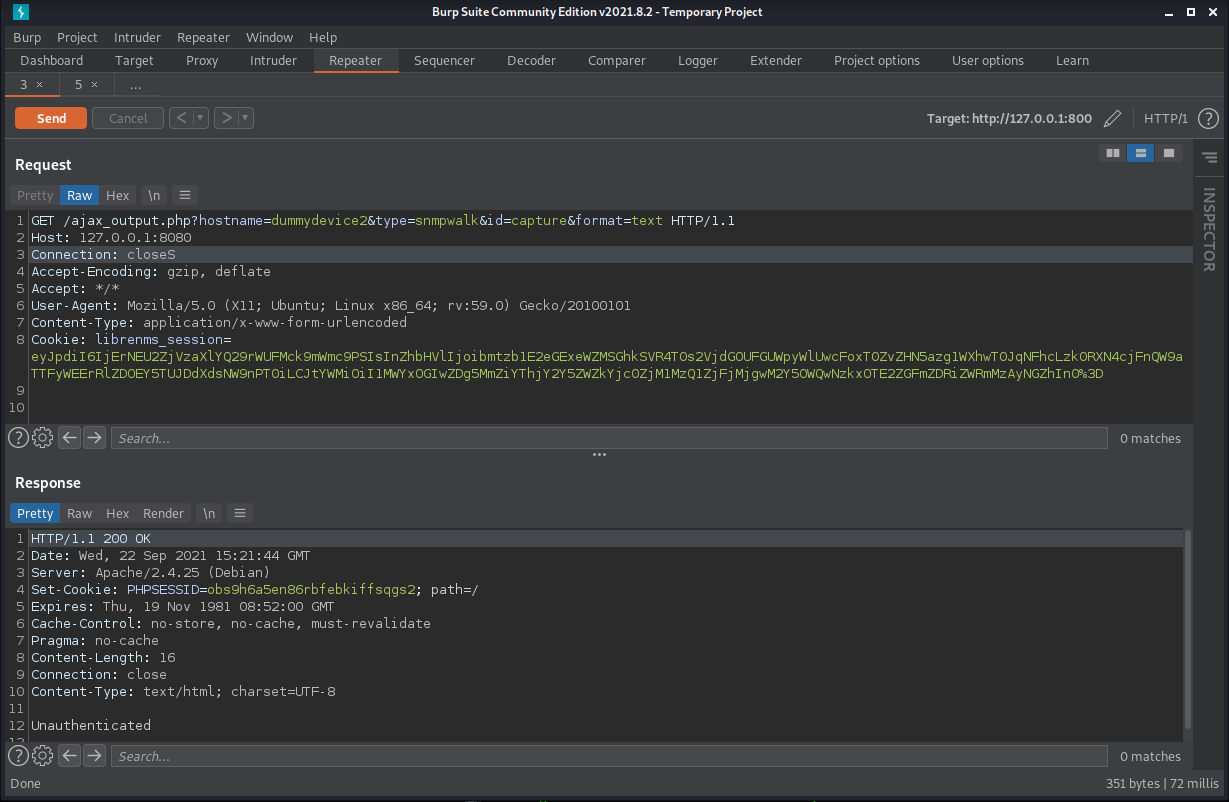Click the Burp Suite logo icon
This screenshot has height=802, width=1229.
20,12
